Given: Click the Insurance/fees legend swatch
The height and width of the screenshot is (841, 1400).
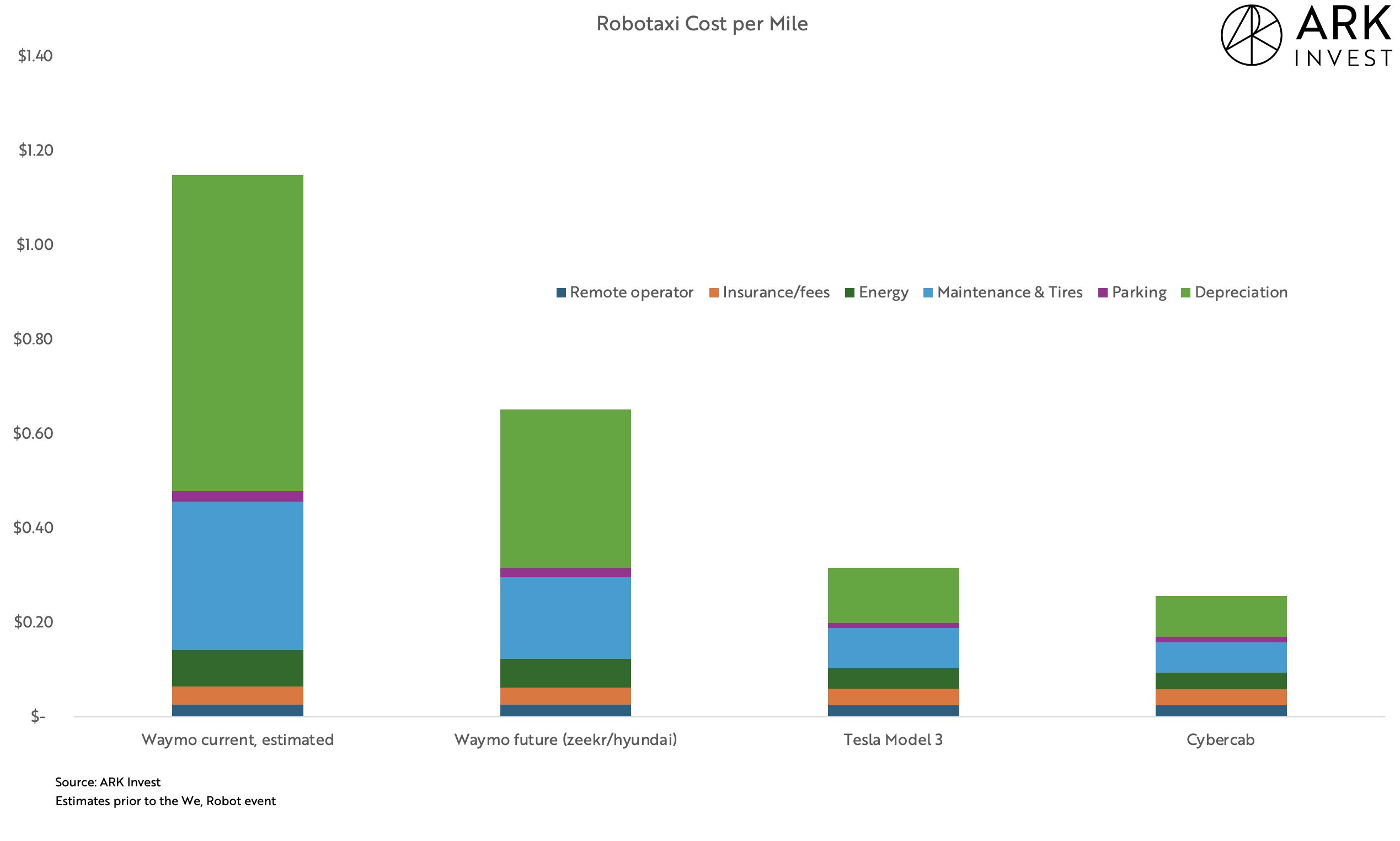Looking at the screenshot, I should (714, 293).
